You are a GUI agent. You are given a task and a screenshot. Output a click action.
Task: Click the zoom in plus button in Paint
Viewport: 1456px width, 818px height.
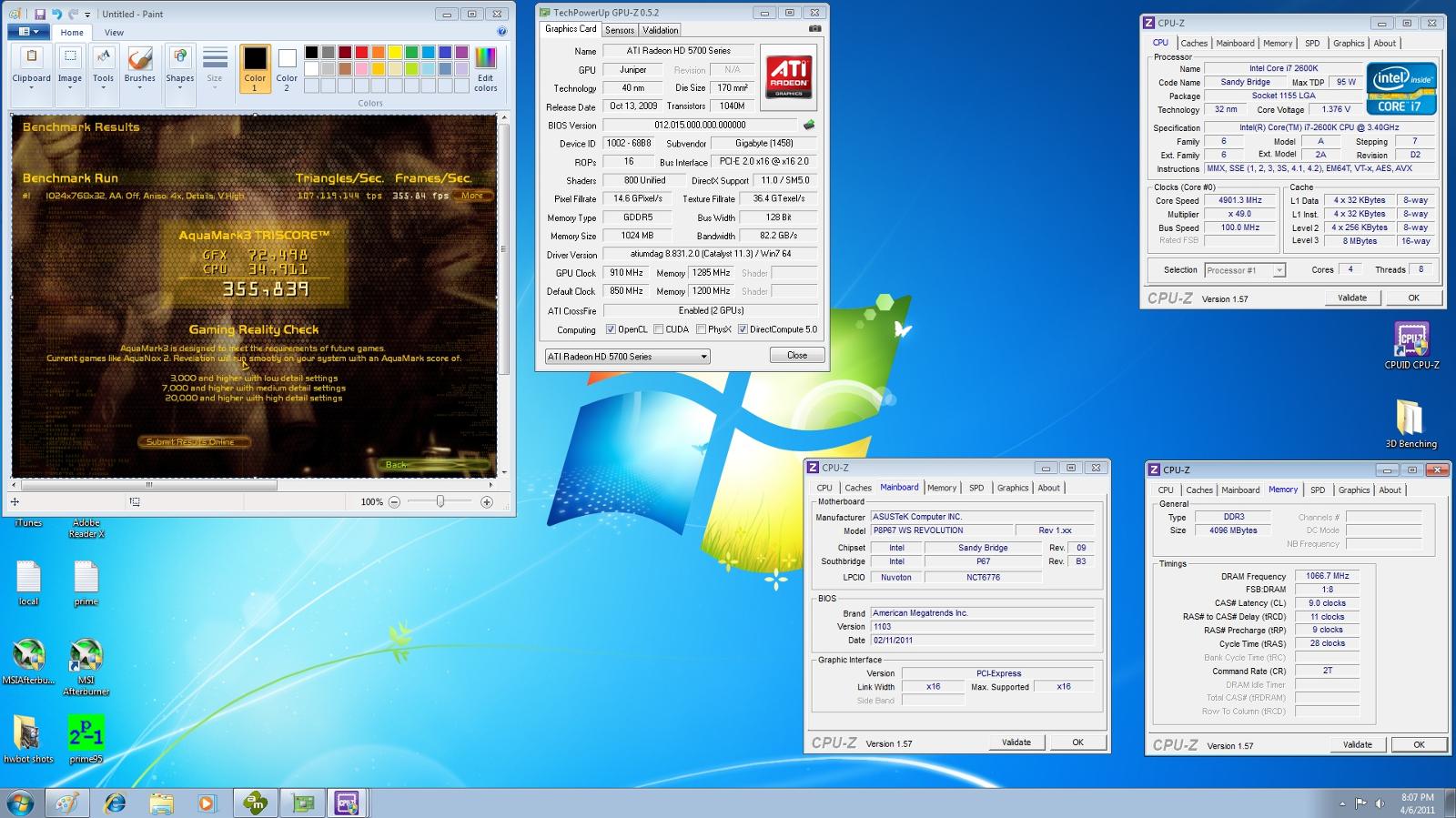(x=487, y=501)
